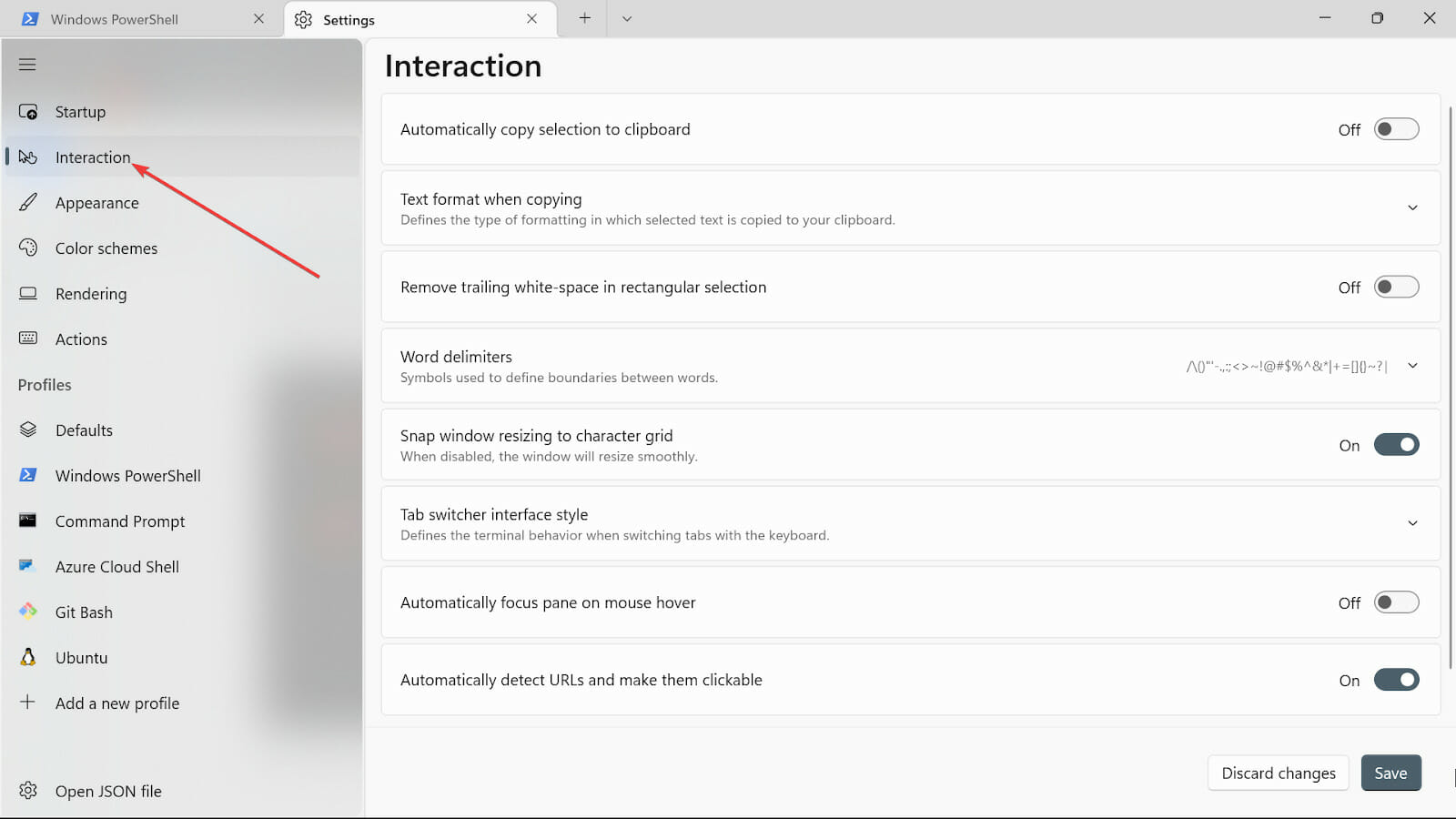Enable Automatically focus pane on mouse hover
1456x819 pixels.
(x=1396, y=602)
